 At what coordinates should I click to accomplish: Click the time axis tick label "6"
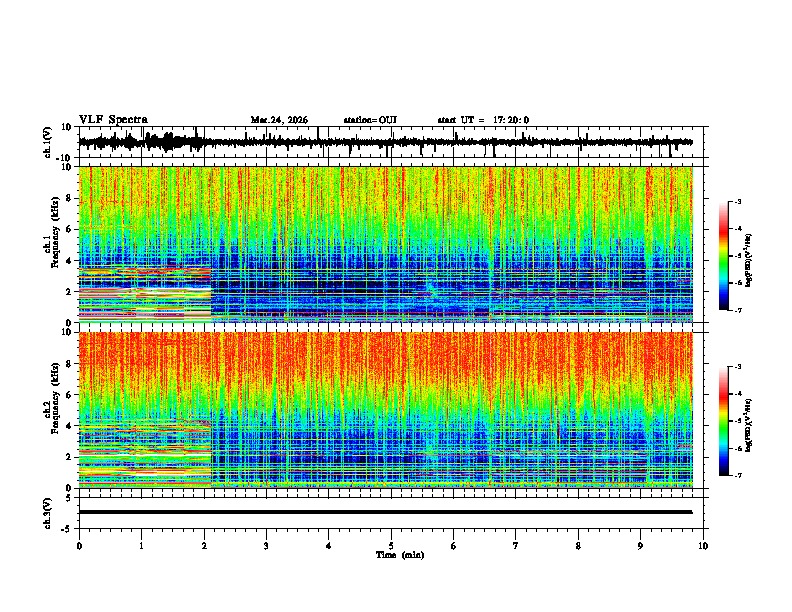454,546
